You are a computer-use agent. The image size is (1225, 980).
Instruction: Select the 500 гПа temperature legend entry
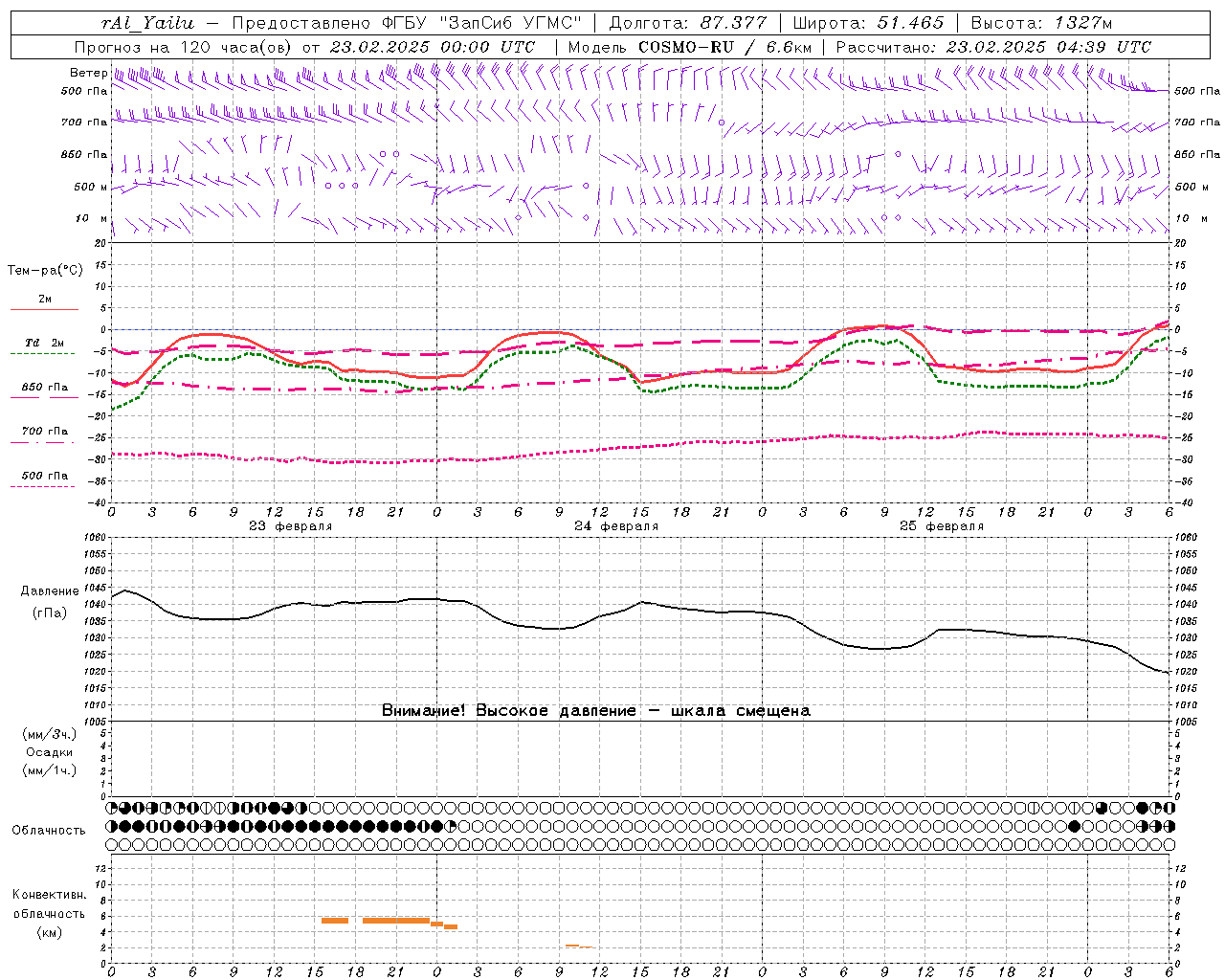[x=44, y=476]
